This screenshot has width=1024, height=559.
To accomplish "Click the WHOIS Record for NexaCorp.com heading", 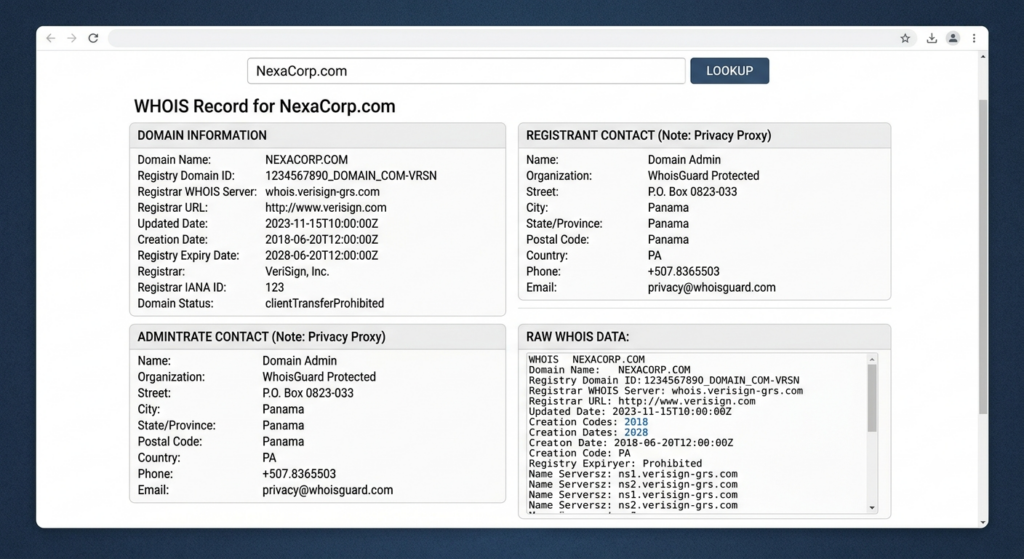I will 264,106.
